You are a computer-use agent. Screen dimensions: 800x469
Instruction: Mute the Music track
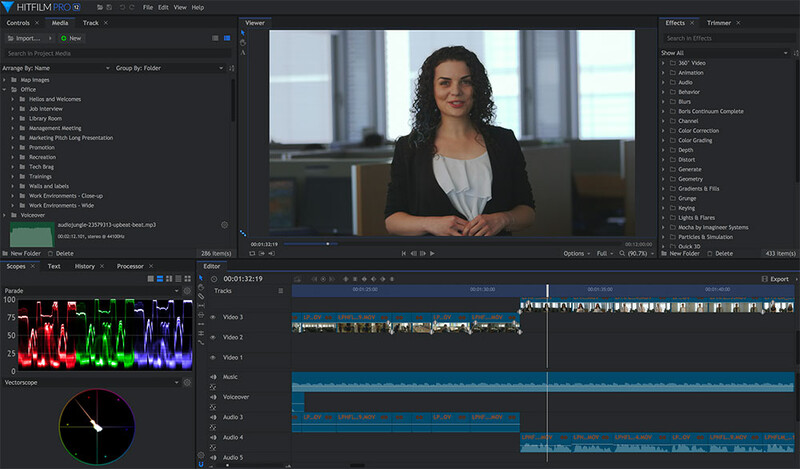tap(213, 377)
